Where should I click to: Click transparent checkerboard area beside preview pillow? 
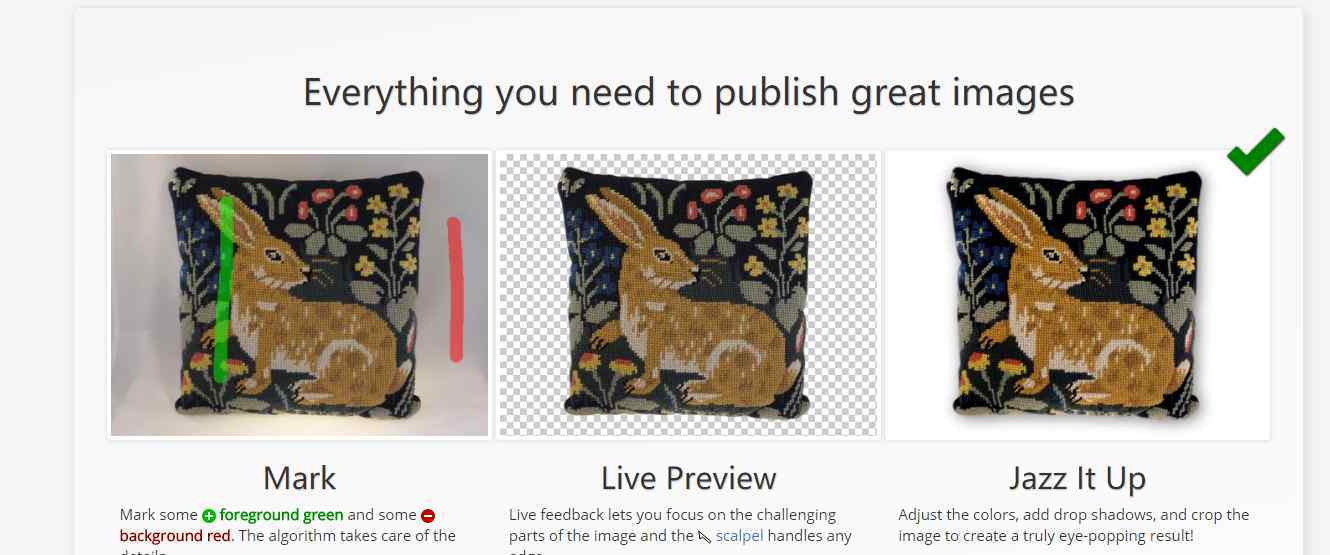(x=845, y=295)
